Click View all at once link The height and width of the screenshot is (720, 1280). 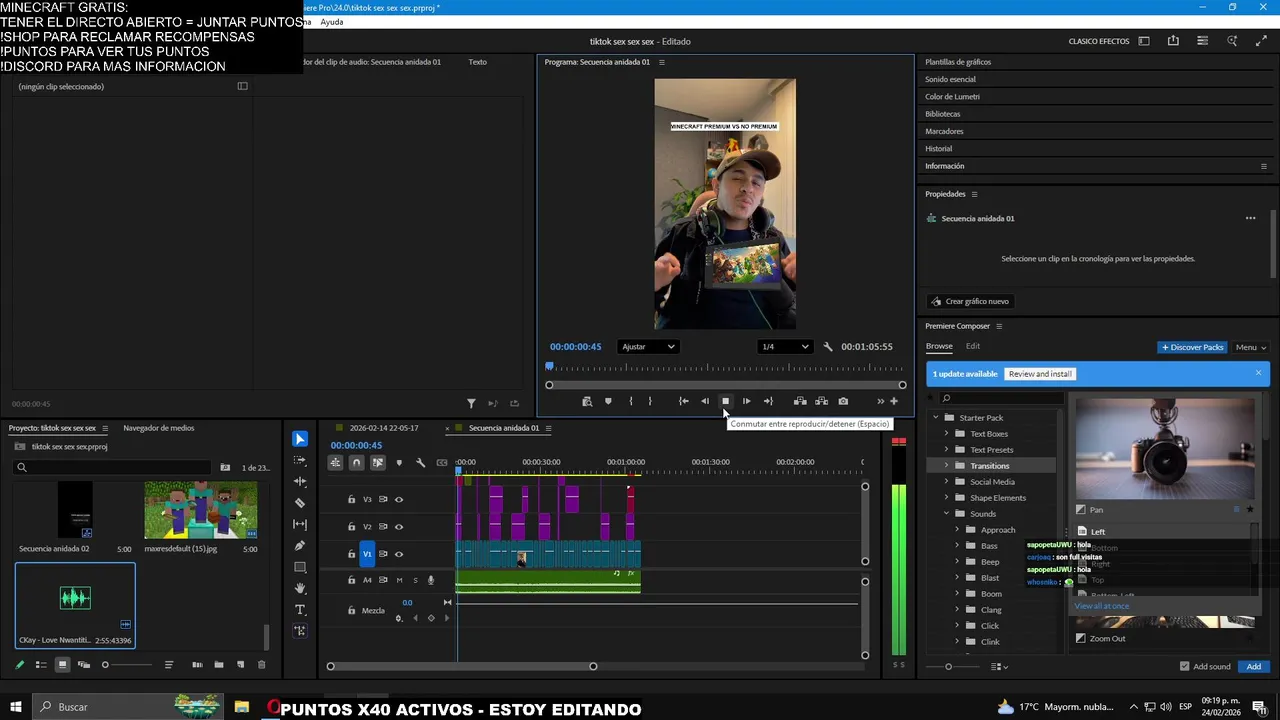tap(1101, 606)
